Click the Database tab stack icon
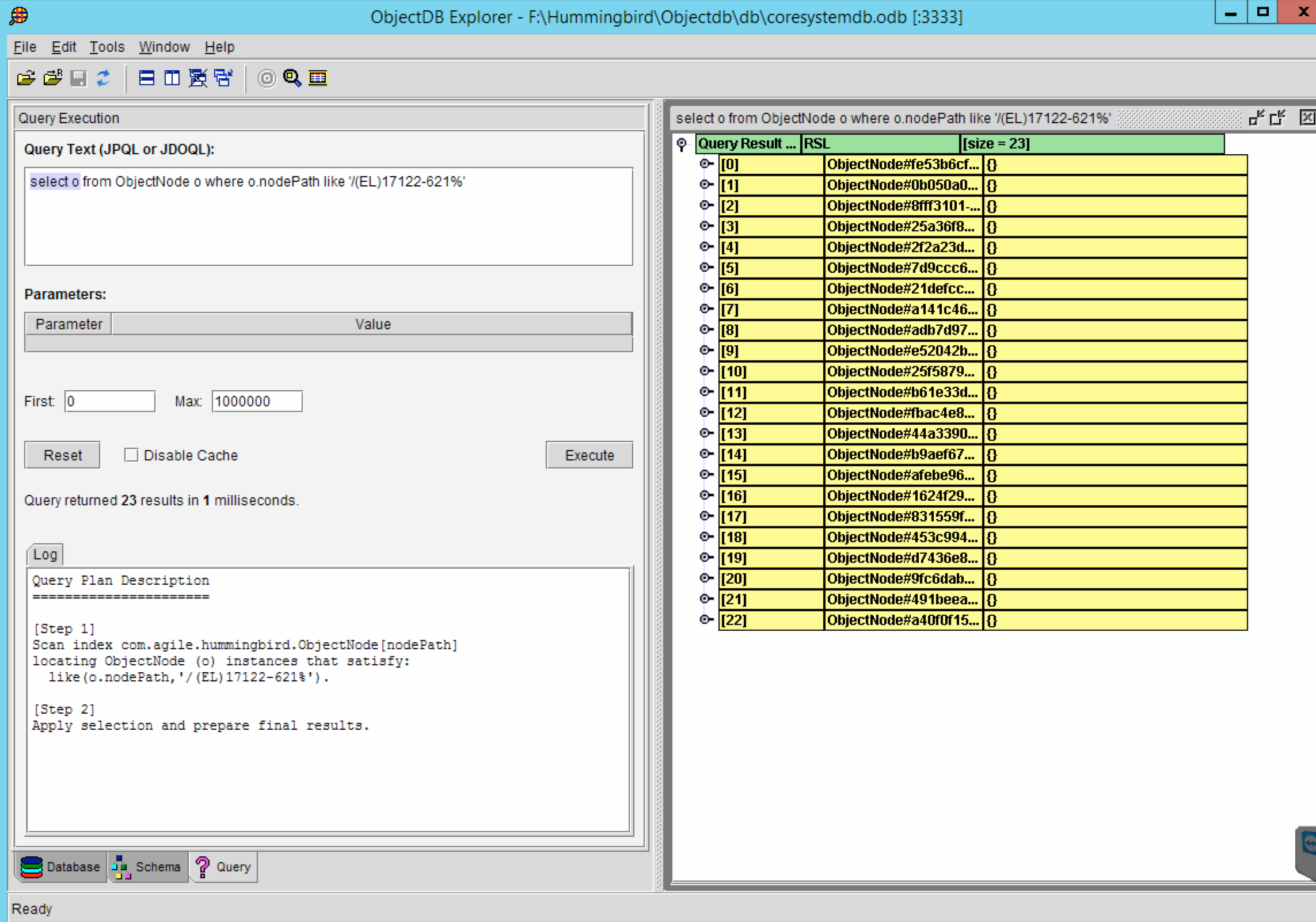This screenshot has height=922, width=1316. pyautogui.click(x=31, y=867)
